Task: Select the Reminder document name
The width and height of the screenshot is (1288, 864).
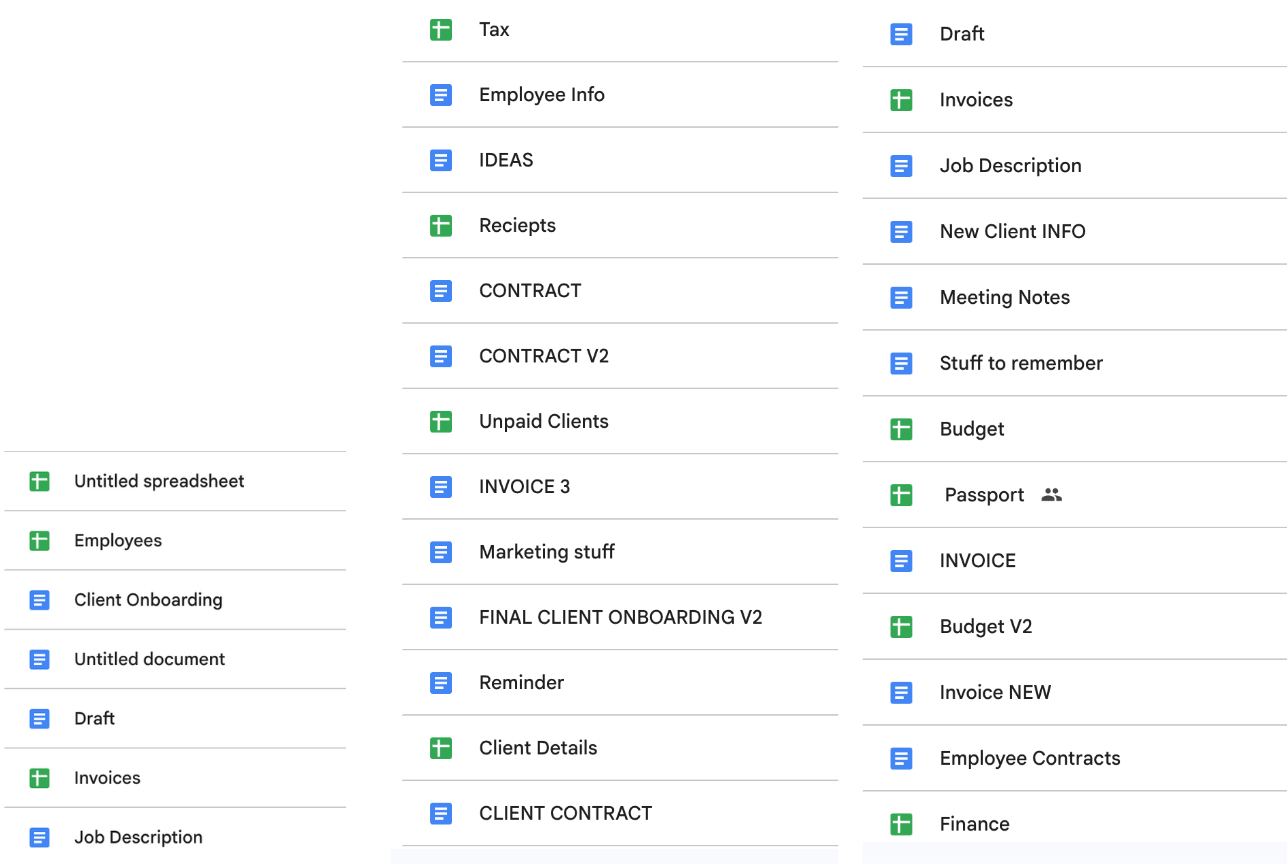Action: click(x=522, y=682)
